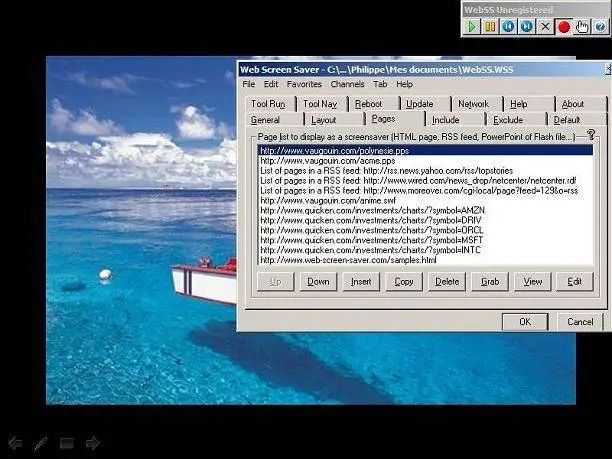This screenshot has height=459, width=612.
Task: Switch to the Include tab
Action: click(x=456, y=119)
